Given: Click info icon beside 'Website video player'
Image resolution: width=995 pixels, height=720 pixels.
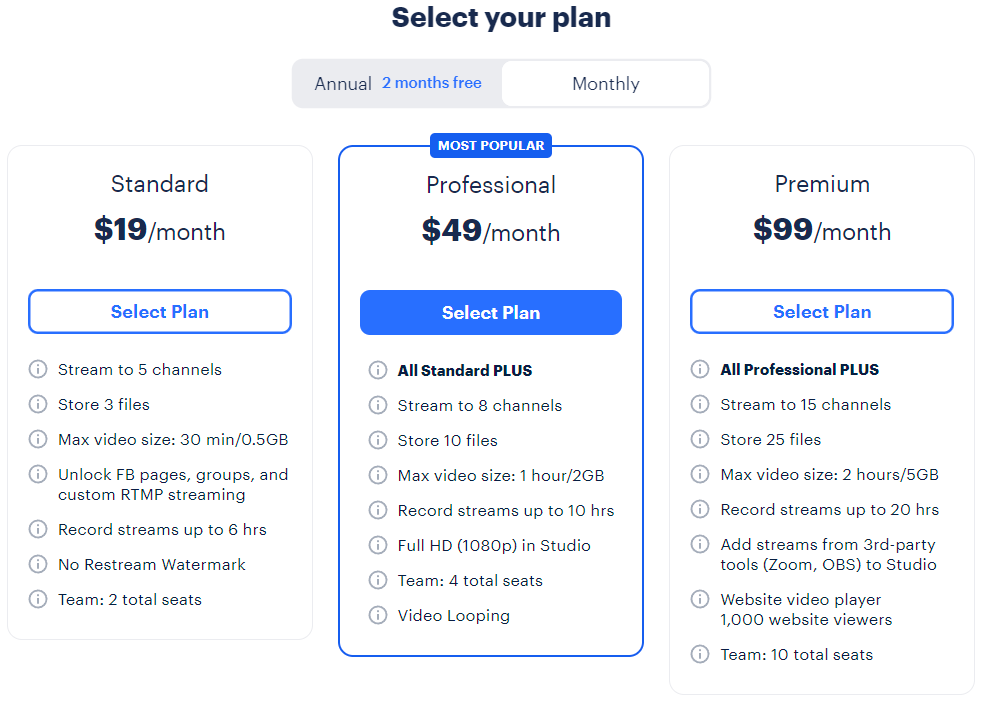Looking at the screenshot, I should click(701, 600).
